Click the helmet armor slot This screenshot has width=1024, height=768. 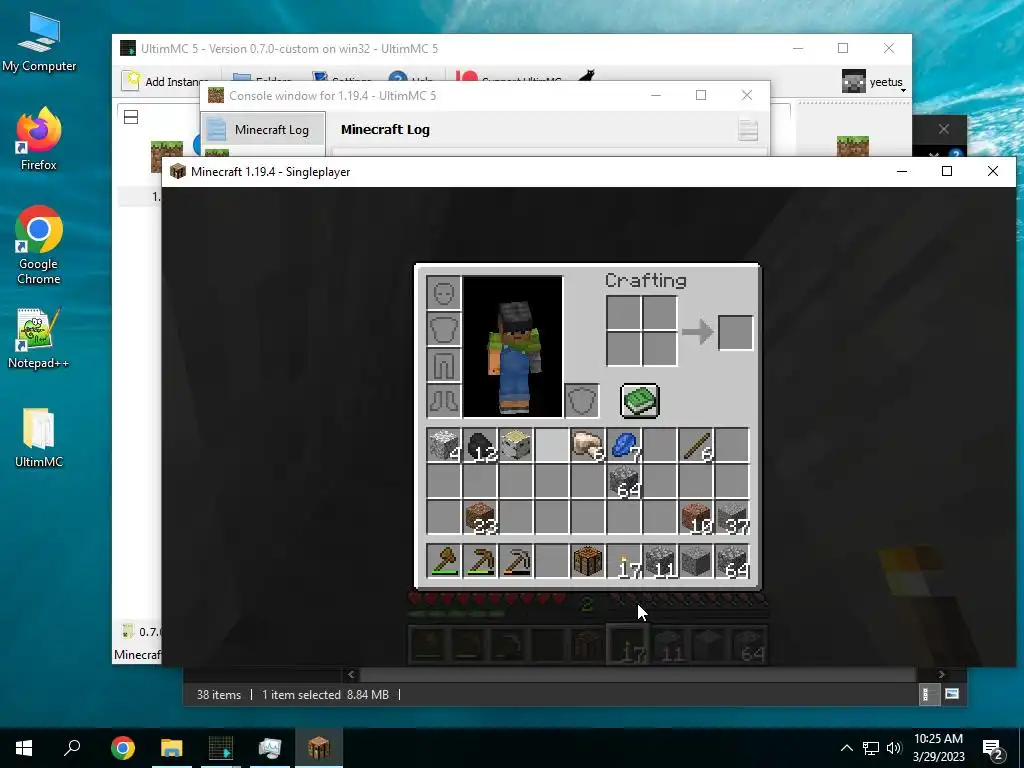click(x=444, y=293)
